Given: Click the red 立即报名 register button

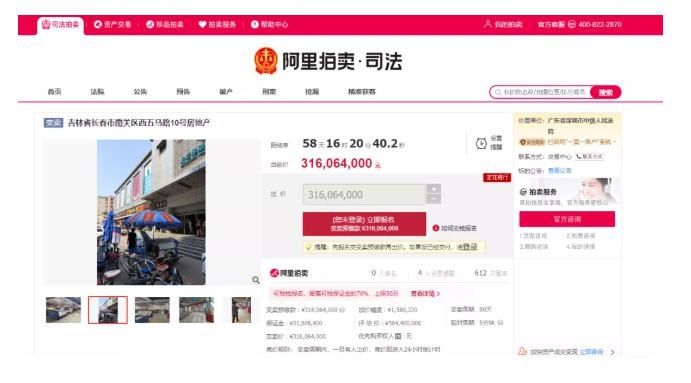Looking at the screenshot, I should (364, 223).
